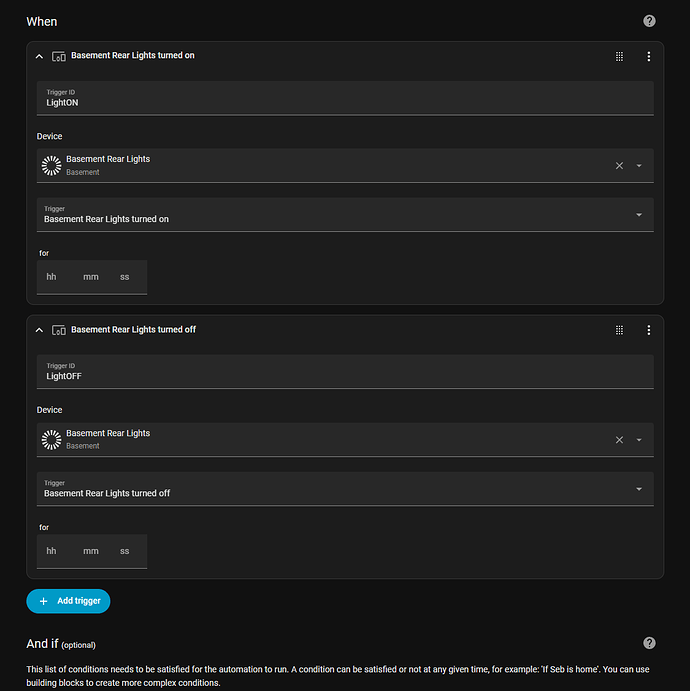Click help icon next to When heading
This screenshot has width=690, height=691.
(650, 21)
